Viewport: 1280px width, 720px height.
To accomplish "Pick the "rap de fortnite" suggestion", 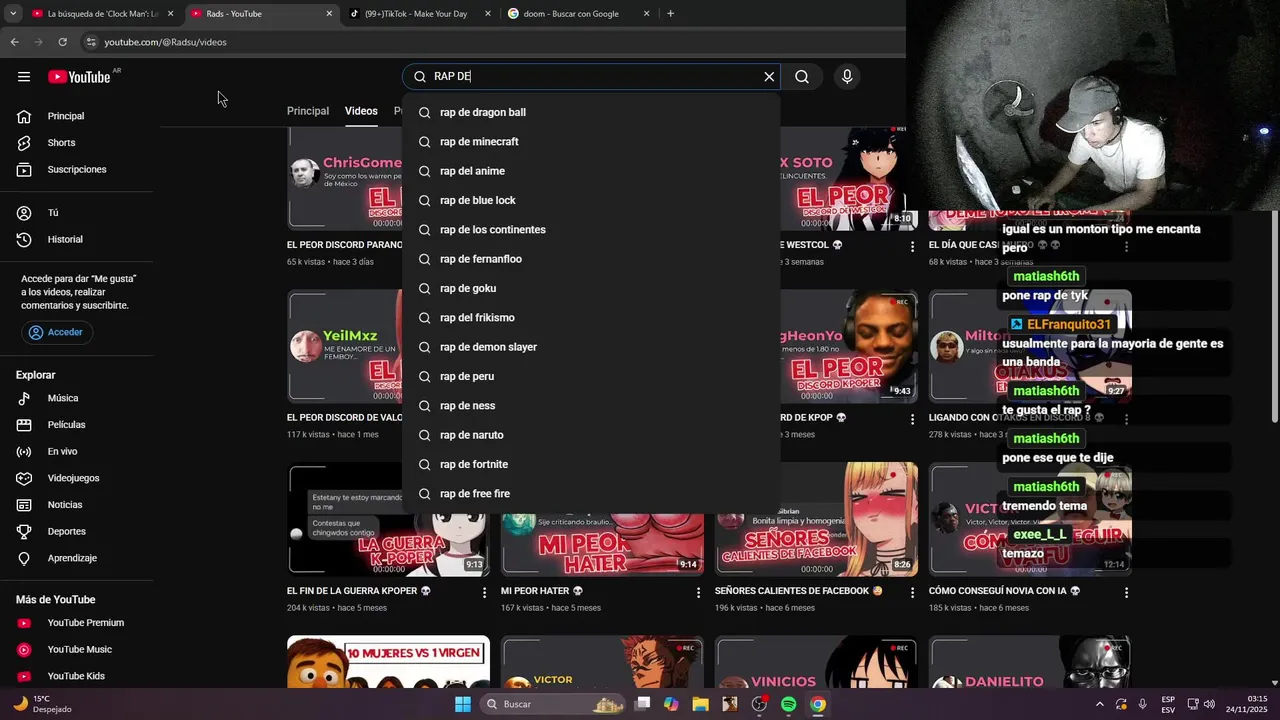I will click(x=591, y=464).
